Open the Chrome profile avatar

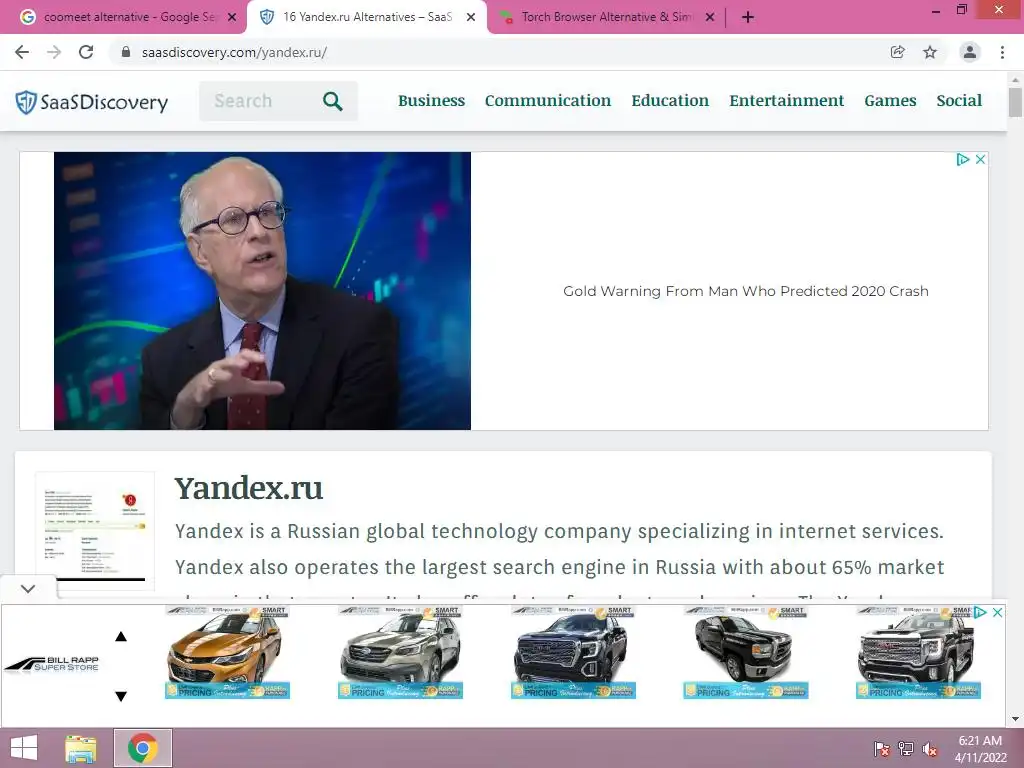tap(970, 52)
